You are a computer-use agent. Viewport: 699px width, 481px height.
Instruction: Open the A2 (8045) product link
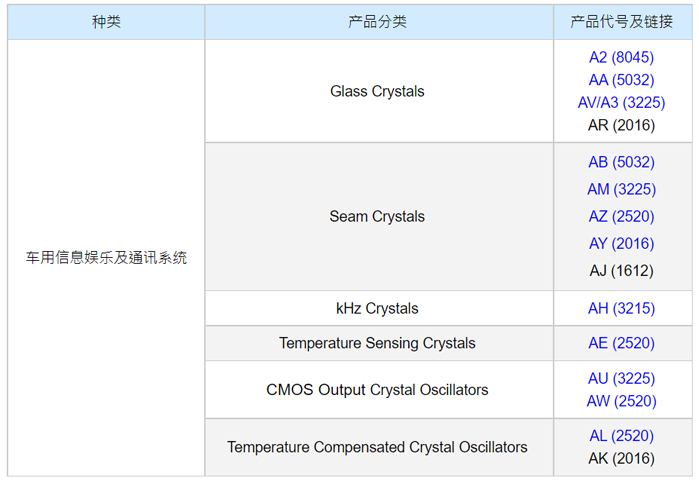click(x=621, y=57)
